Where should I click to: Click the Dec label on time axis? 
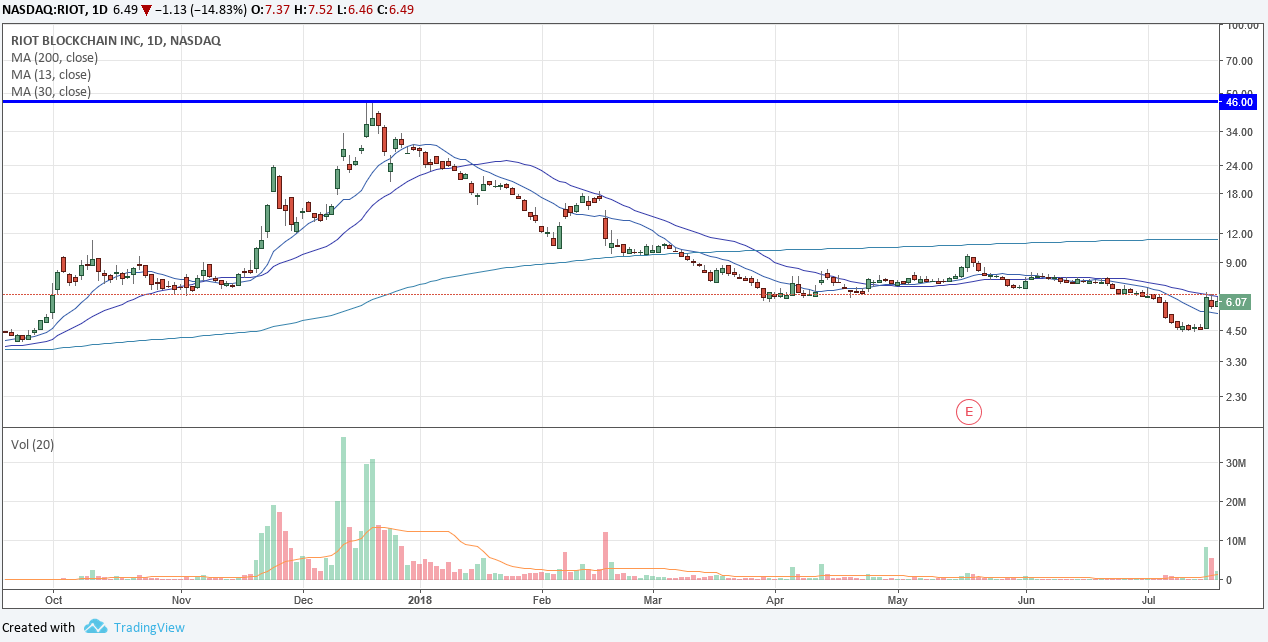pyautogui.click(x=304, y=601)
